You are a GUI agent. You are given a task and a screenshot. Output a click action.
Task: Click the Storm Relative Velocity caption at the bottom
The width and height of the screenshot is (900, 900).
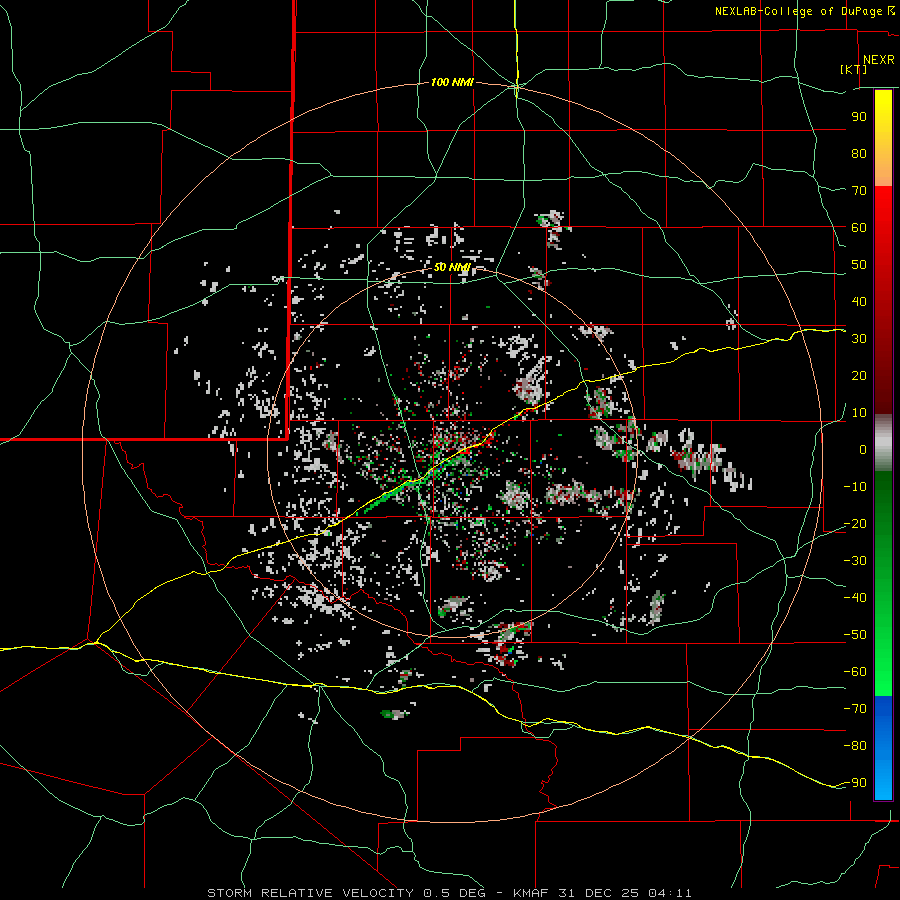click(449, 893)
